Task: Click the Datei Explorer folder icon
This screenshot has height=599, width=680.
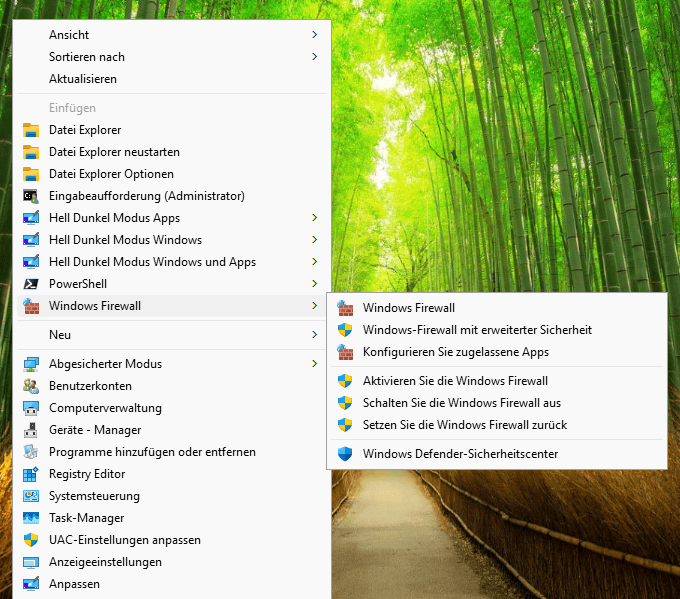Action: [x=31, y=130]
